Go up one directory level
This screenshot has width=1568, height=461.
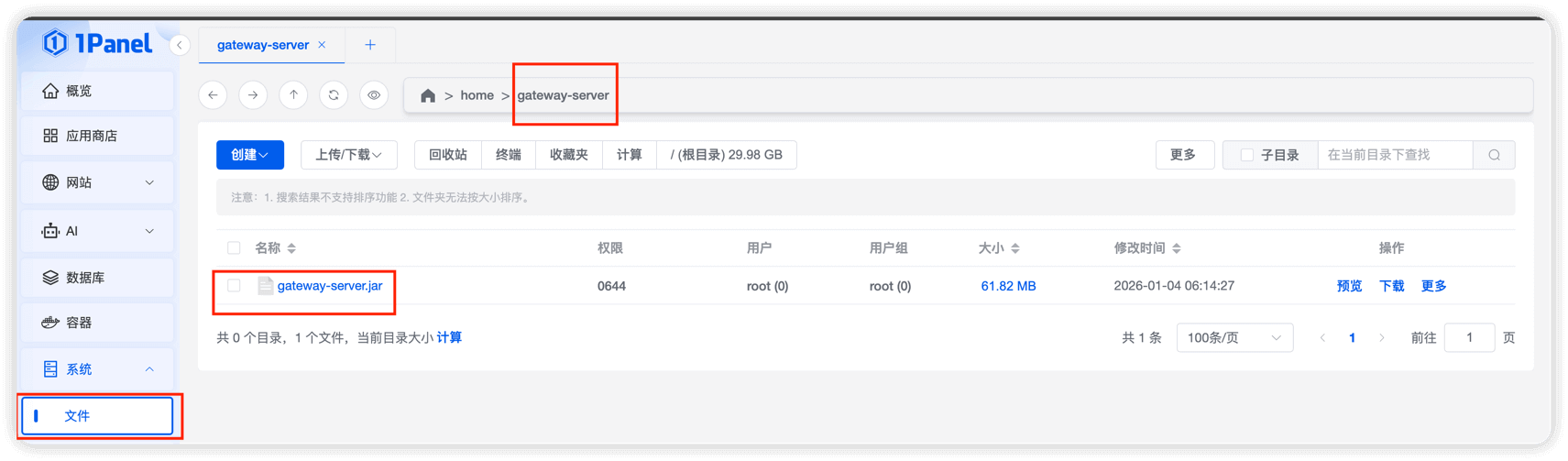pyautogui.click(x=293, y=95)
